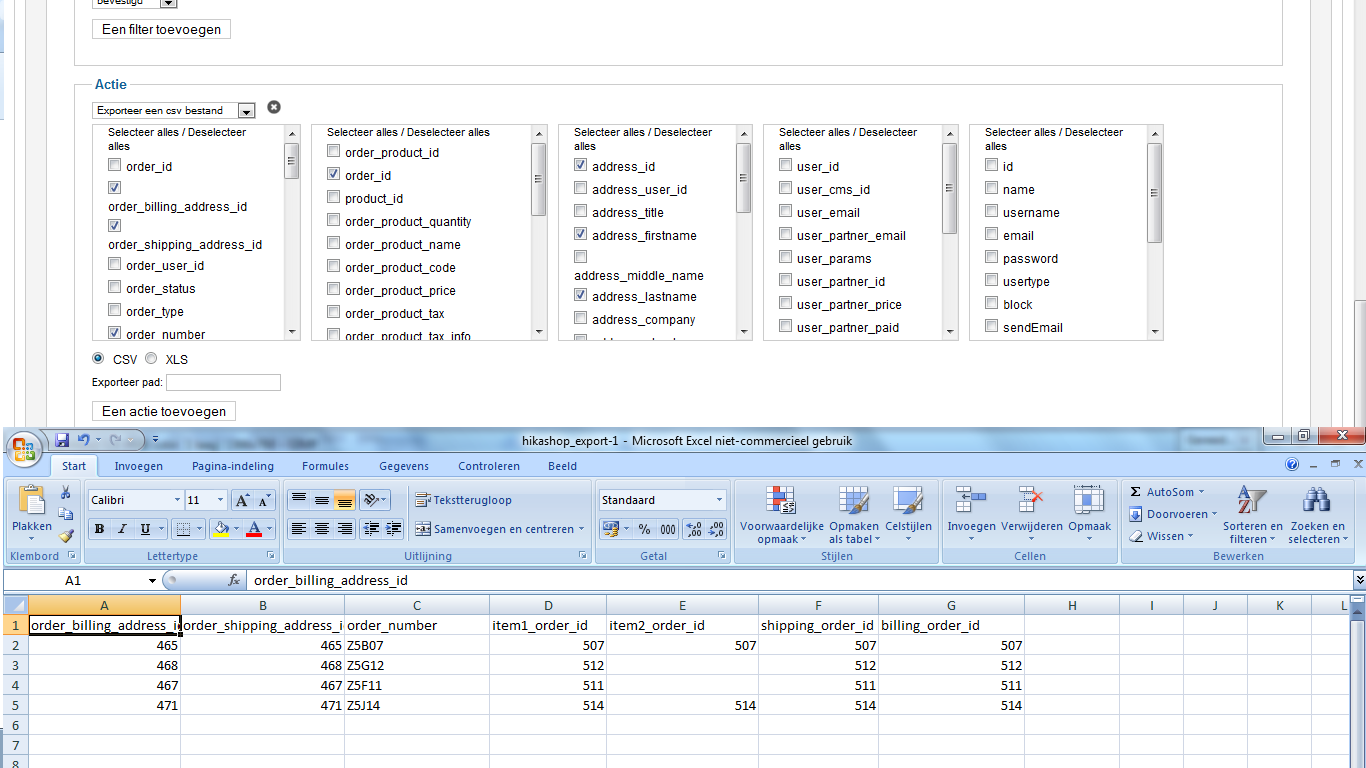This screenshot has height=768, width=1366.
Task: Open the Gegevens ribbon tab
Action: (x=404, y=466)
